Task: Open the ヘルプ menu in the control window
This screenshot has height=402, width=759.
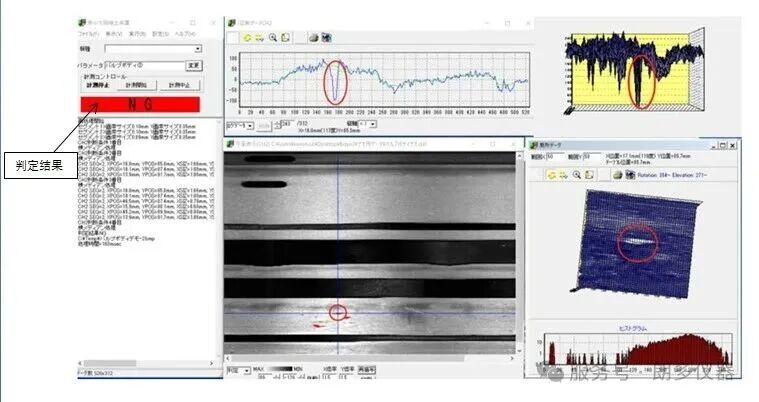Action: pyautogui.click(x=185, y=34)
